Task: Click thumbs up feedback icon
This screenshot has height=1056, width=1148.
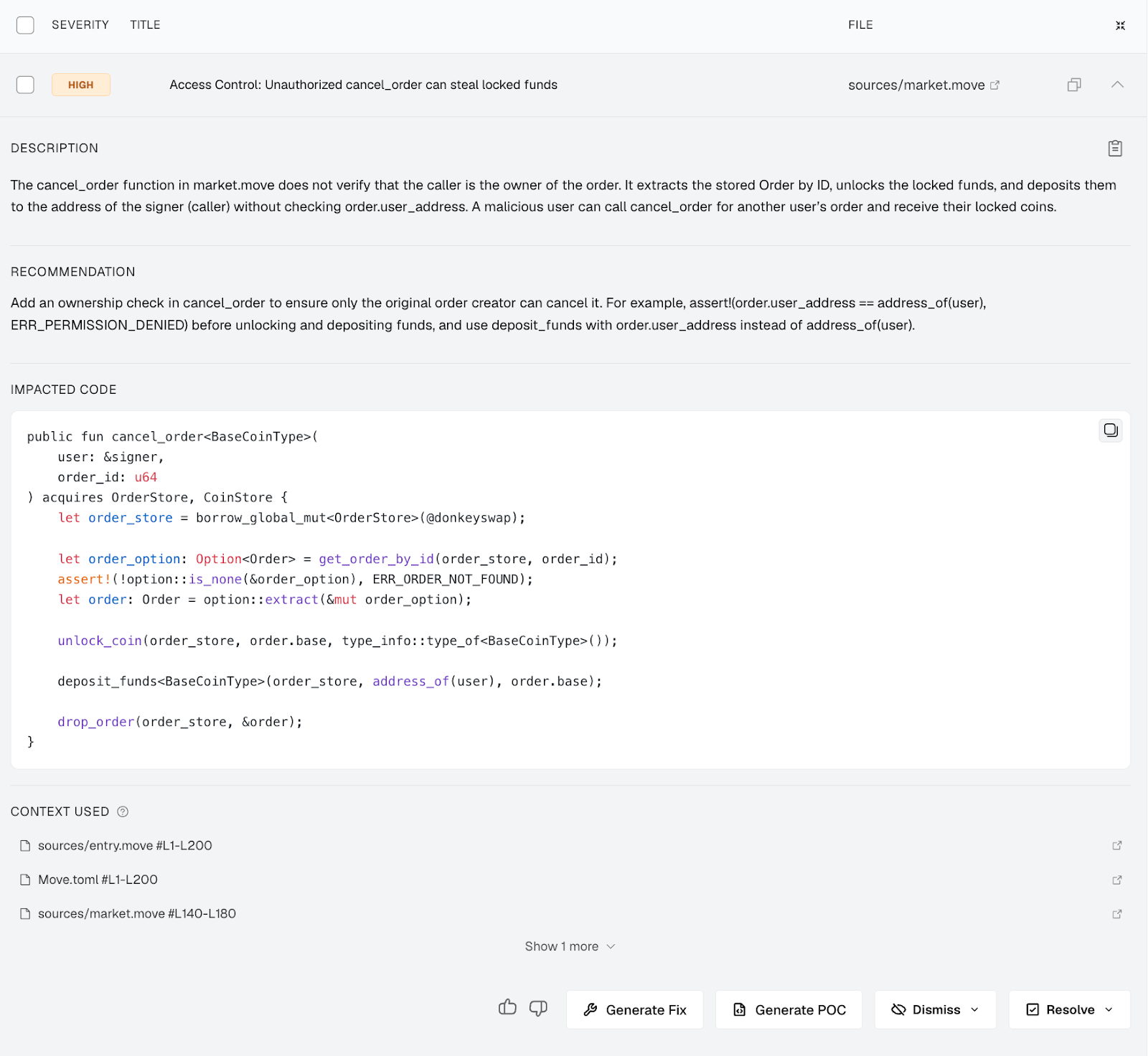Action: tap(507, 1008)
